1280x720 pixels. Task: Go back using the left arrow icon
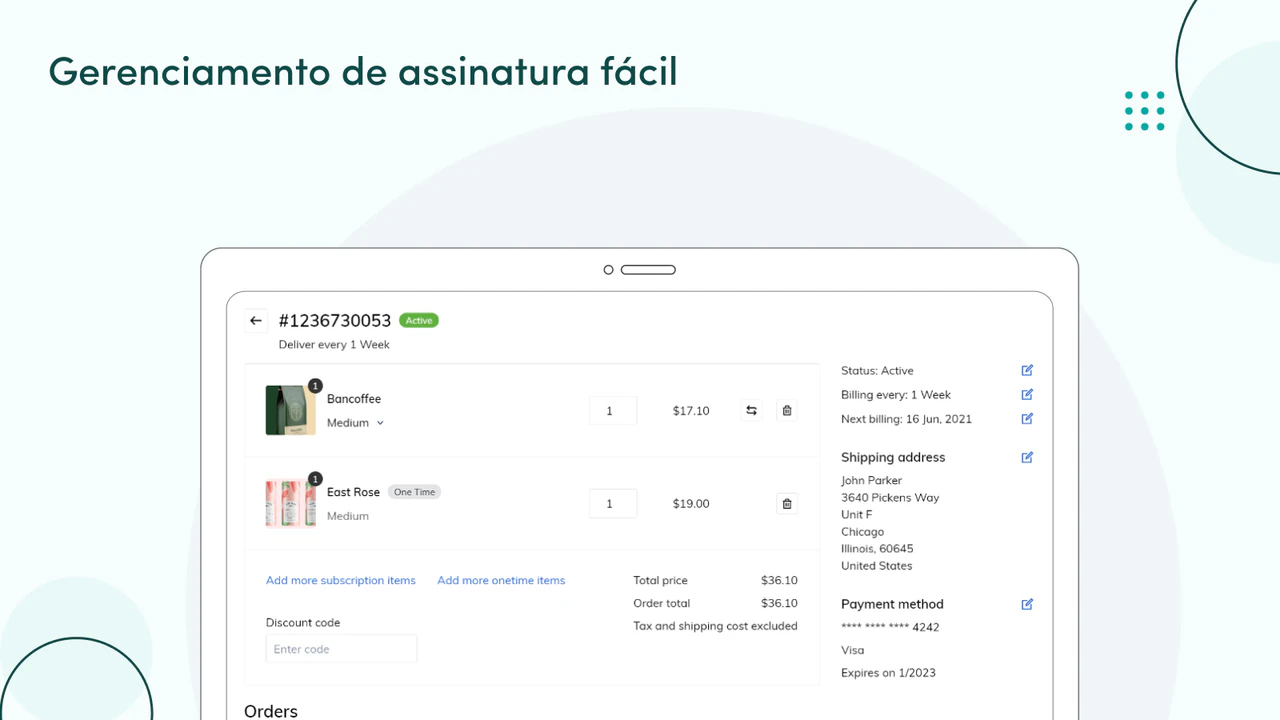coord(256,321)
